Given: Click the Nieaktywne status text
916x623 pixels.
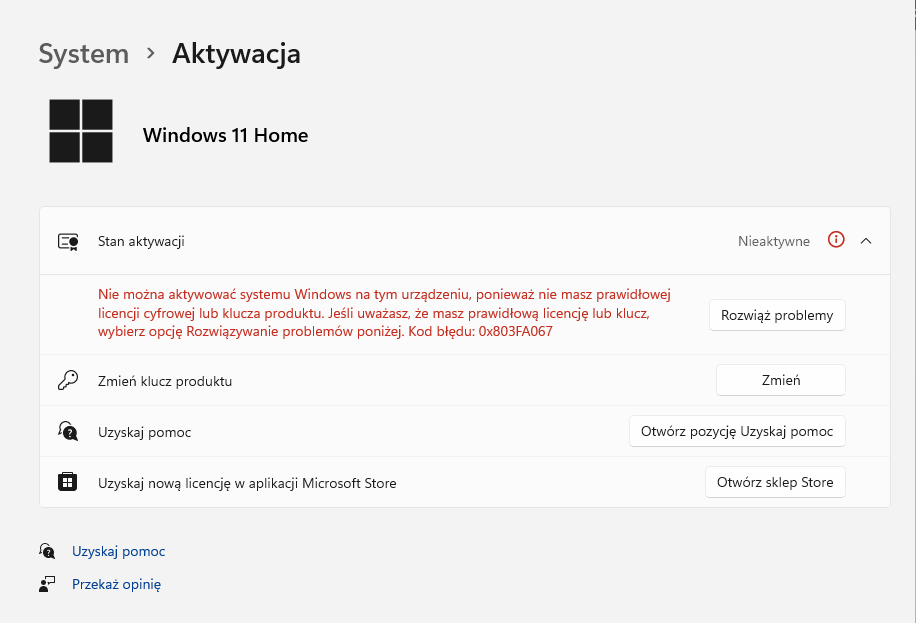Looking at the screenshot, I should coord(773,241).
